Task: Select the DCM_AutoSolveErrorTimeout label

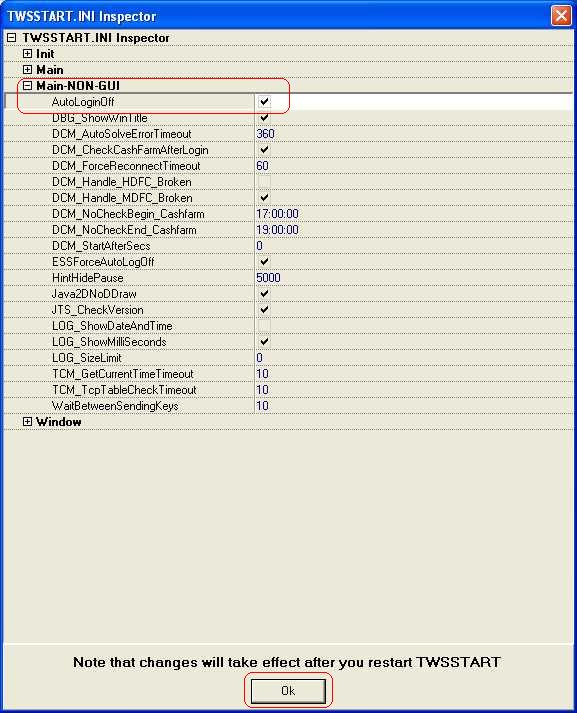Action: (x=122, y=134)
